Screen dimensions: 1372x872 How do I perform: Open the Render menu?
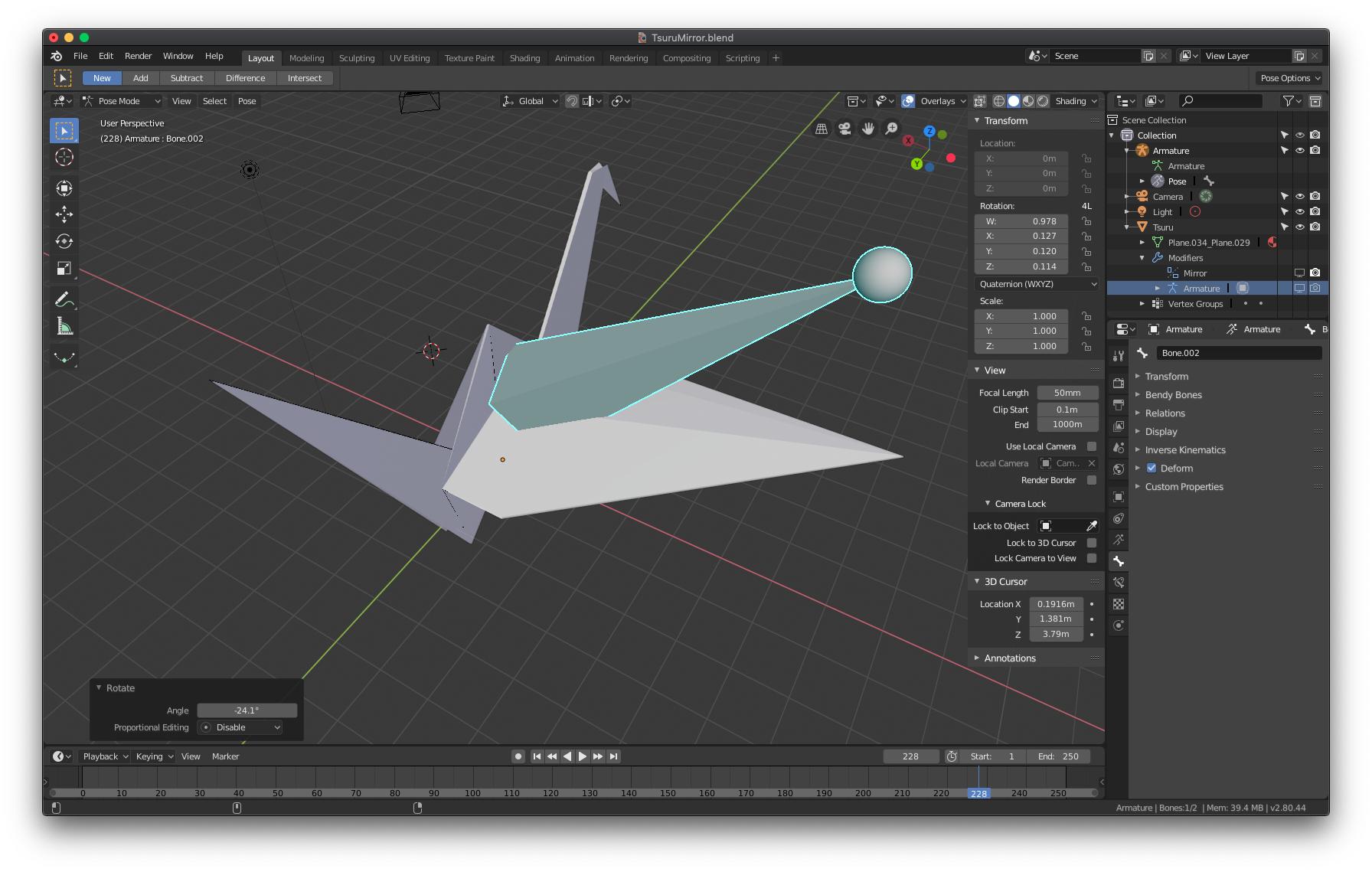pyautogui.click(x=139, y=57)
